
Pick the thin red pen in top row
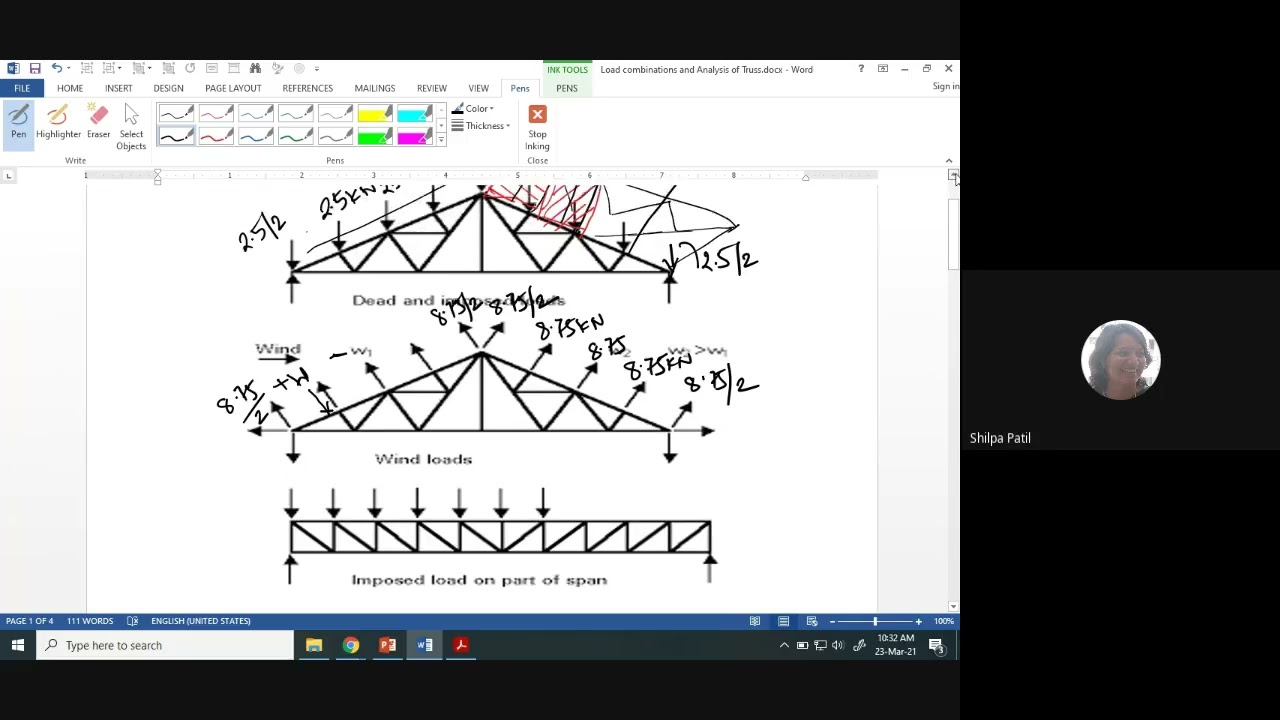coord(216,114)
